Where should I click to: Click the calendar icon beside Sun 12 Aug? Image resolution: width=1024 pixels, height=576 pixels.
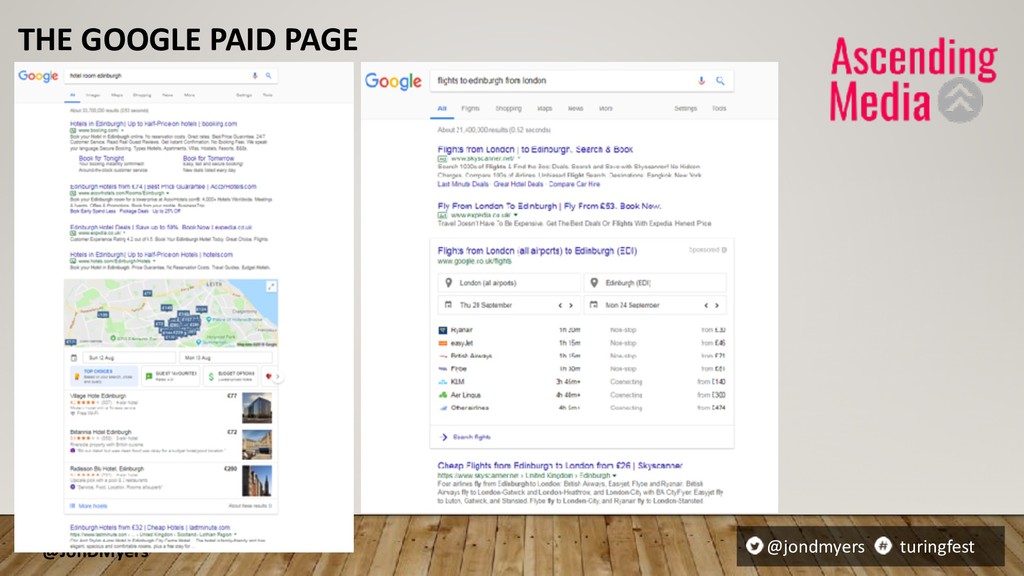tap(74, 358)
